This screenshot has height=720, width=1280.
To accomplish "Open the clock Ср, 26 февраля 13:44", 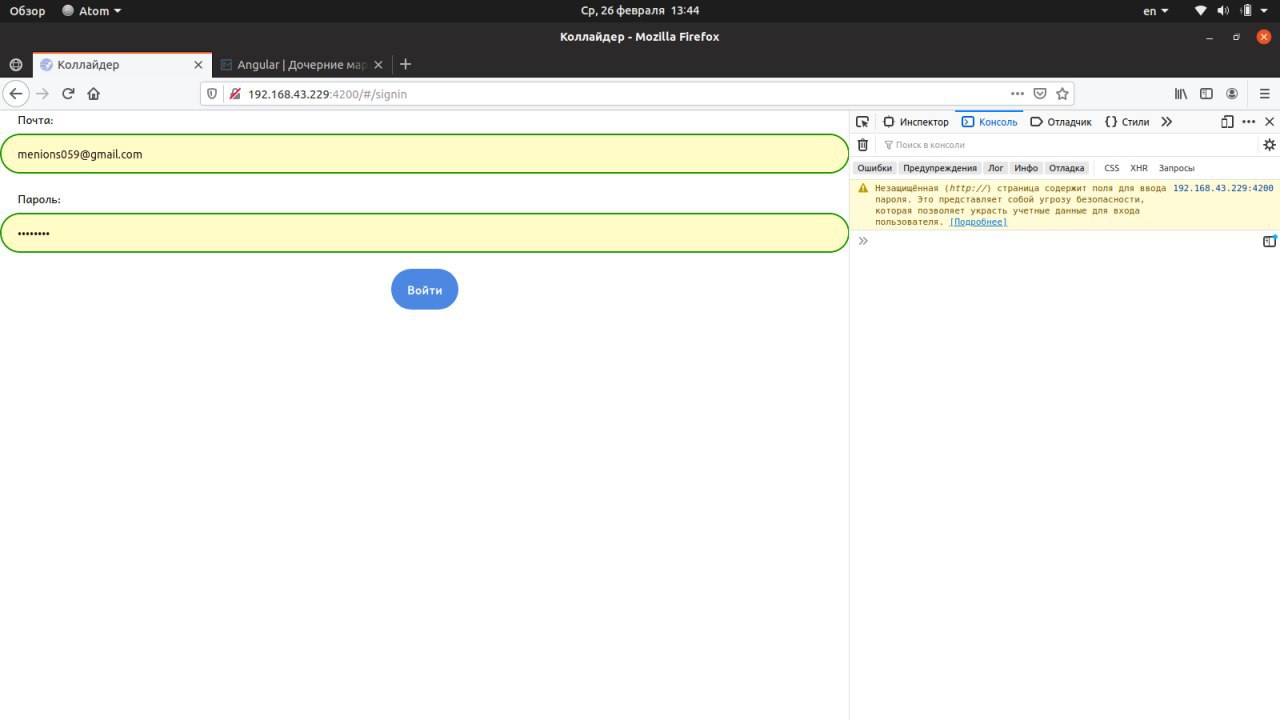I will pos(640,11).
